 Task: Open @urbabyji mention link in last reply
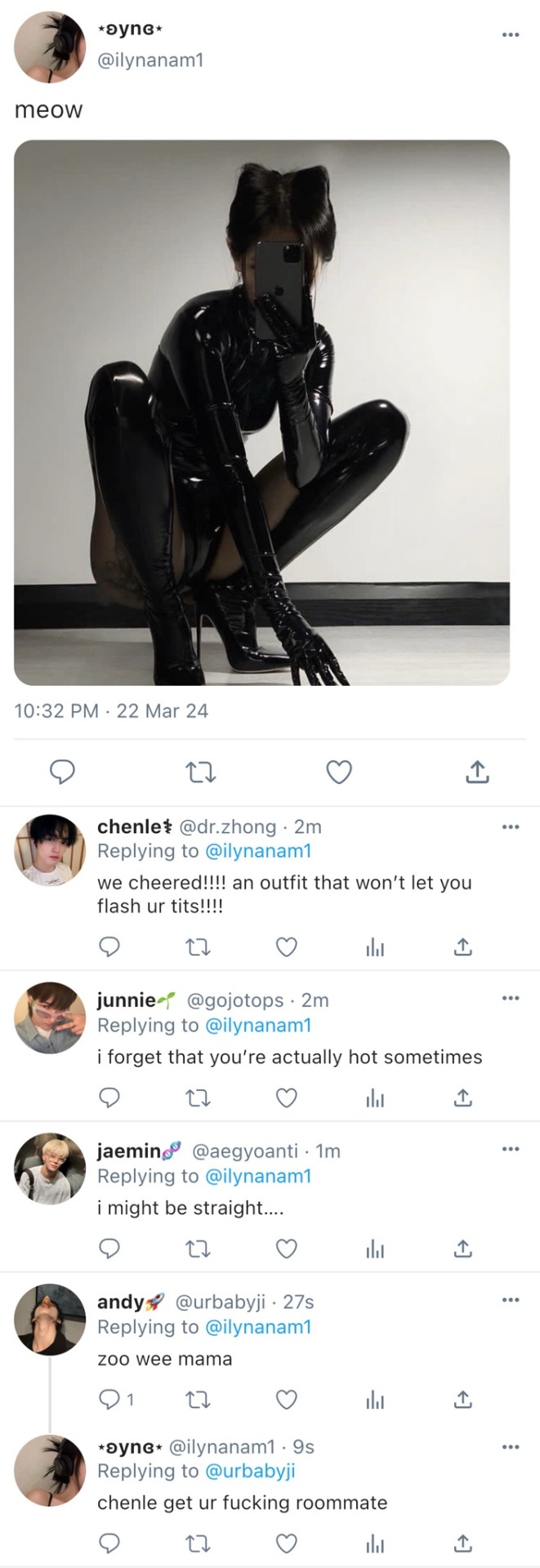click(249, 1471)
